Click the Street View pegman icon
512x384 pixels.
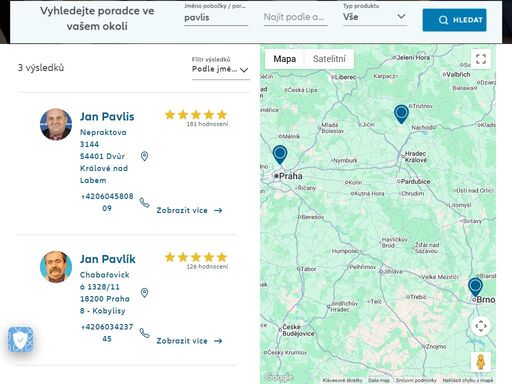click(481, 362)
